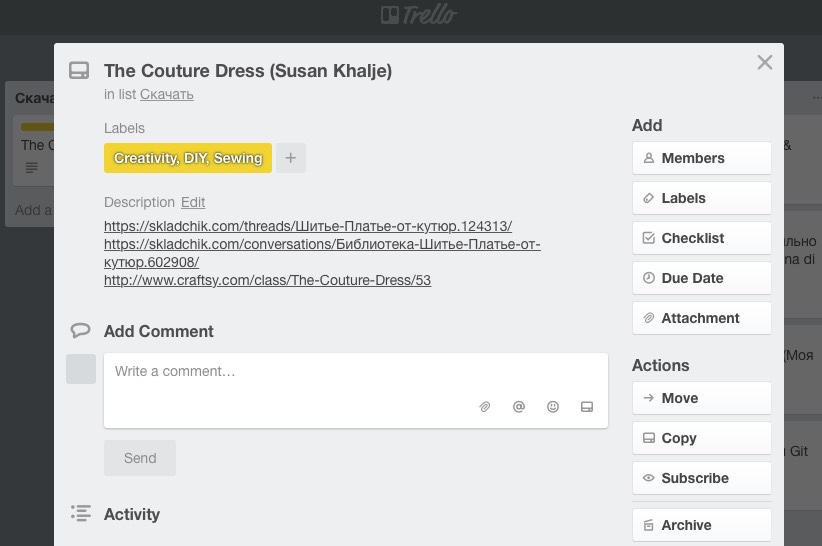Click the mention @ icon in comment box
The width and height of the screenshot is (822, 546).
click(x=519, y=407)
